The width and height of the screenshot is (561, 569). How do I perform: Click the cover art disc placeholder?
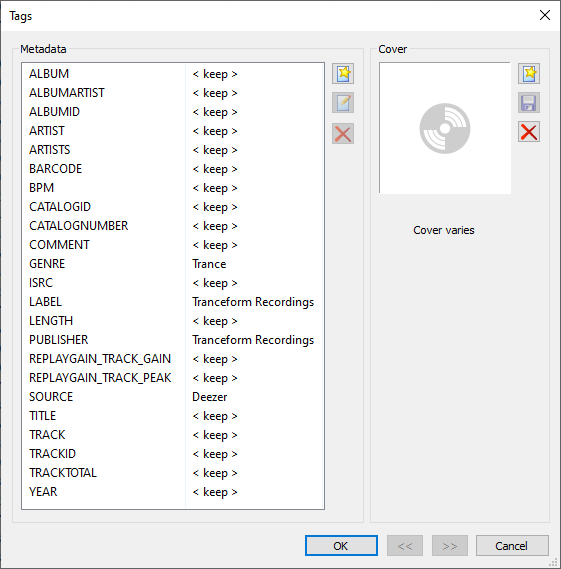click(x=445, y=128)
